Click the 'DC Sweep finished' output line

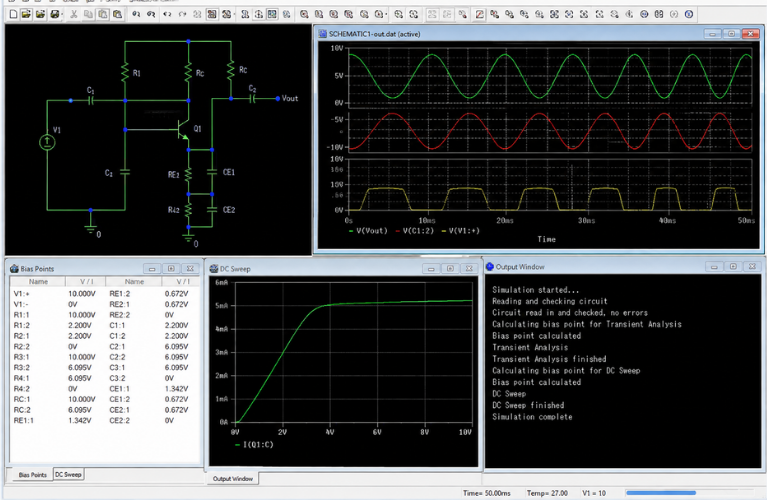pyautogui.click(x=528, y=405)
